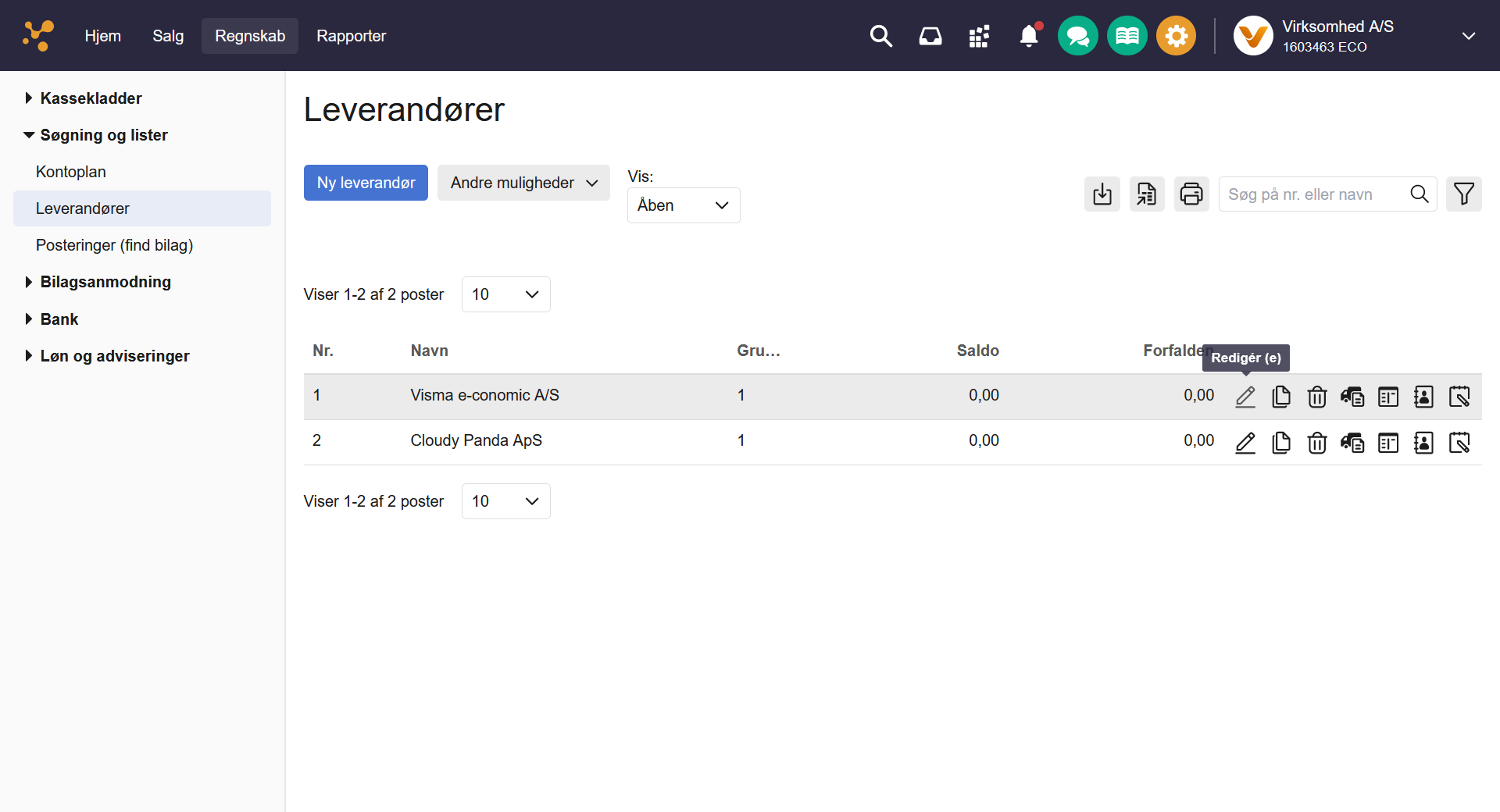This screenshot has height=812, width=1500.
Task: Open the Vis status dropdown showing Åben
Action: [x=683, y=205]
